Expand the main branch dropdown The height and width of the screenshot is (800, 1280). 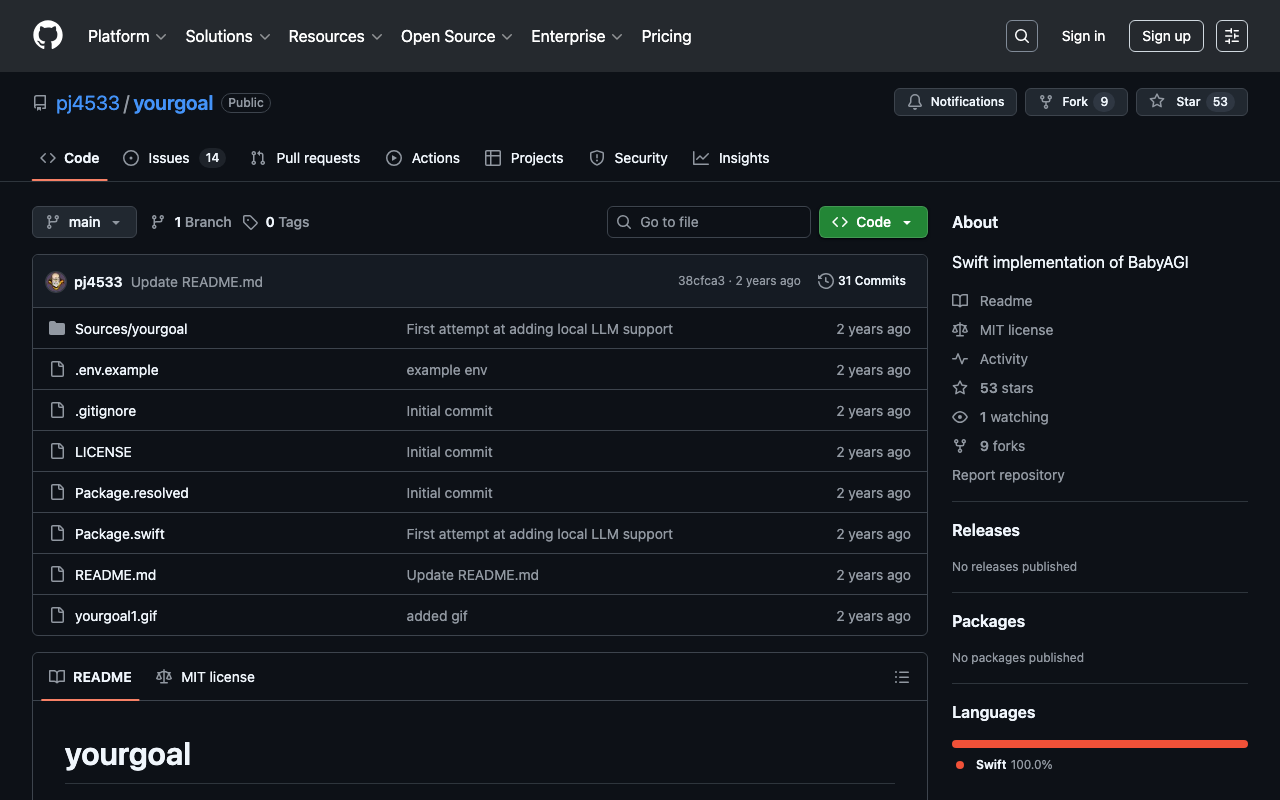84,222
